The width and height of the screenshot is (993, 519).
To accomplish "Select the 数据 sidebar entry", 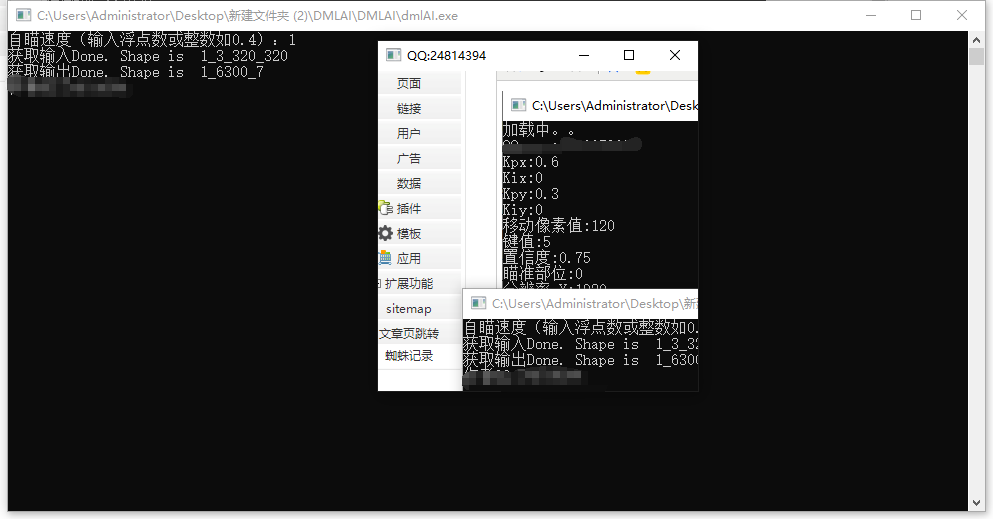I will coord(409,183).
